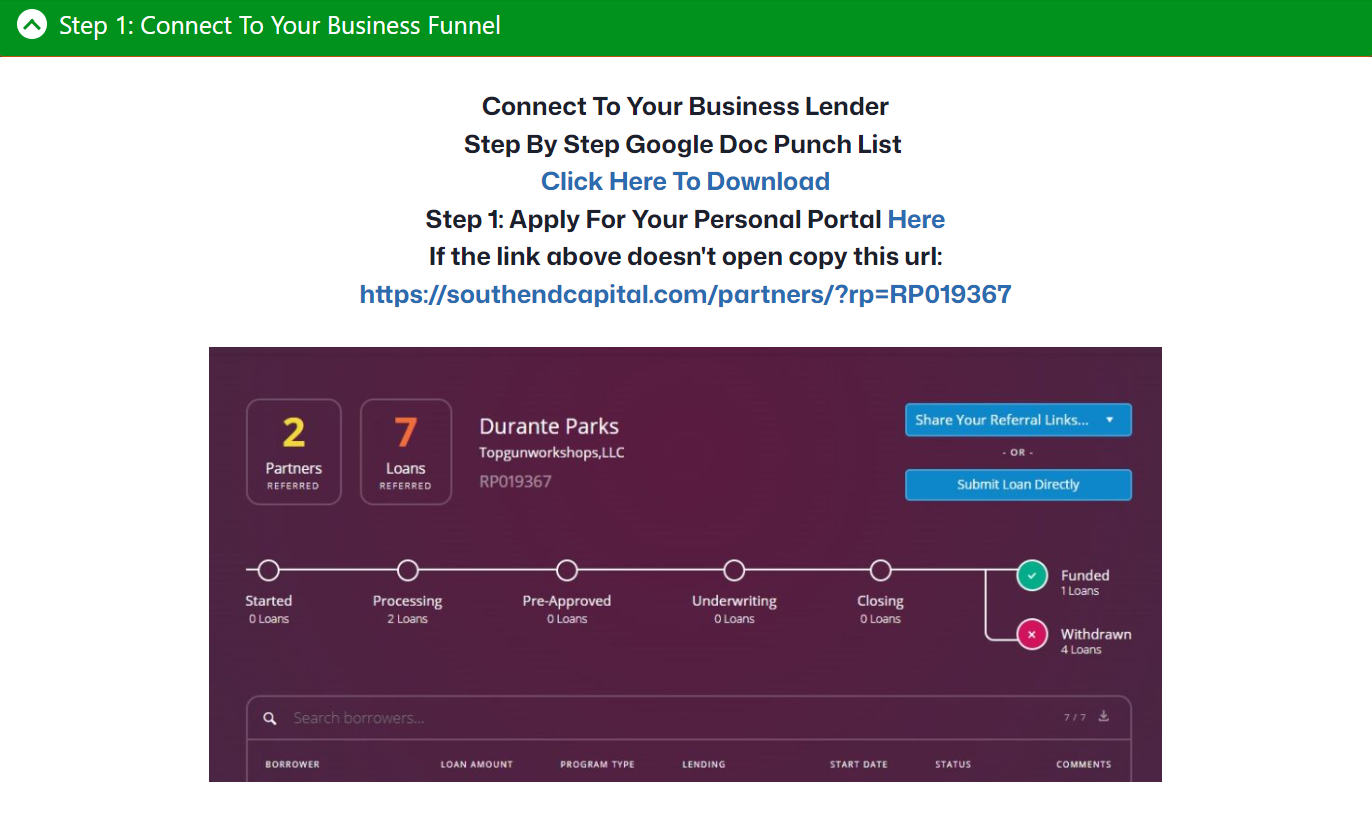Click the 7 / 7 borrower count

(x=1074, y=717)
